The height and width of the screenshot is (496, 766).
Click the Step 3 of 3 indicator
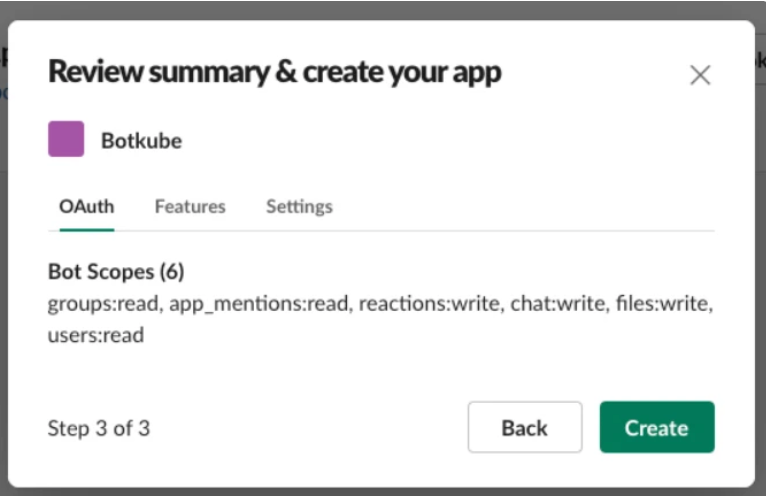pos(99,428)
